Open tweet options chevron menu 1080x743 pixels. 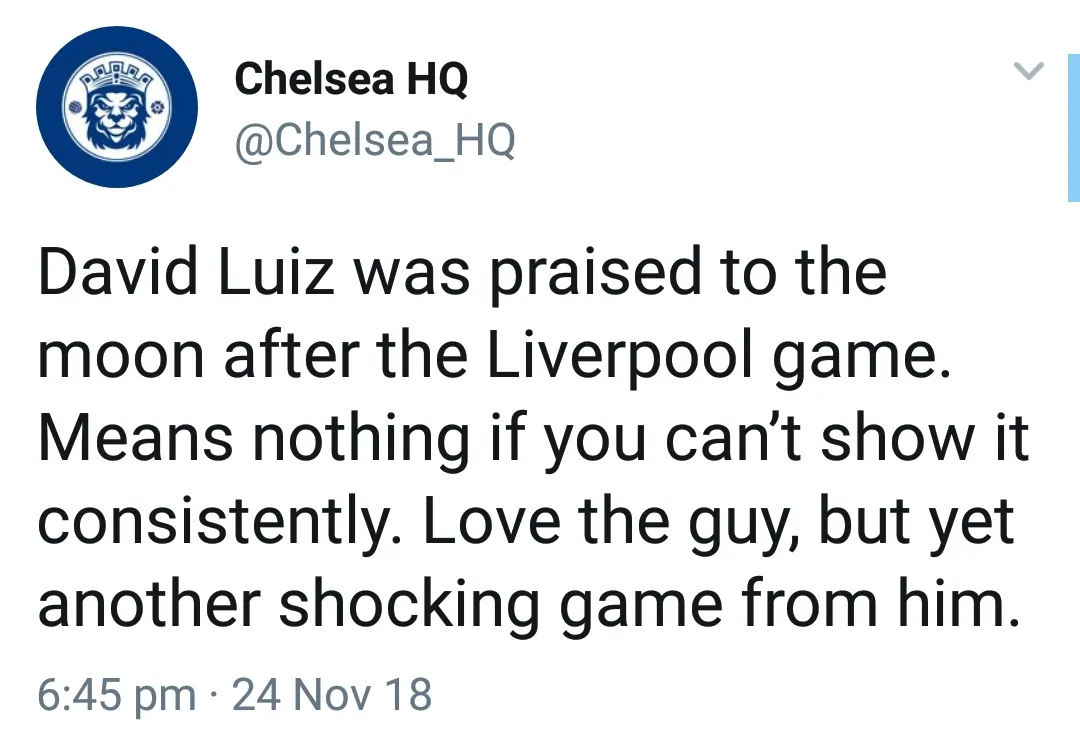click(1029, 71)
